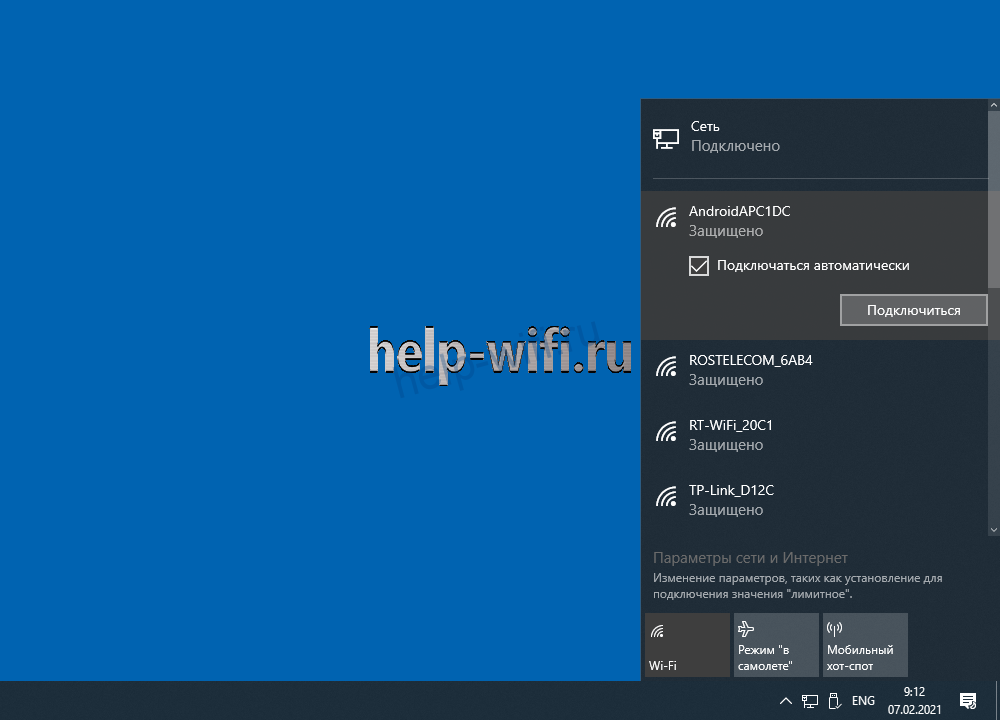Click the AndroidAPC1DC Wi-Fi signal icon

[666, 217]
